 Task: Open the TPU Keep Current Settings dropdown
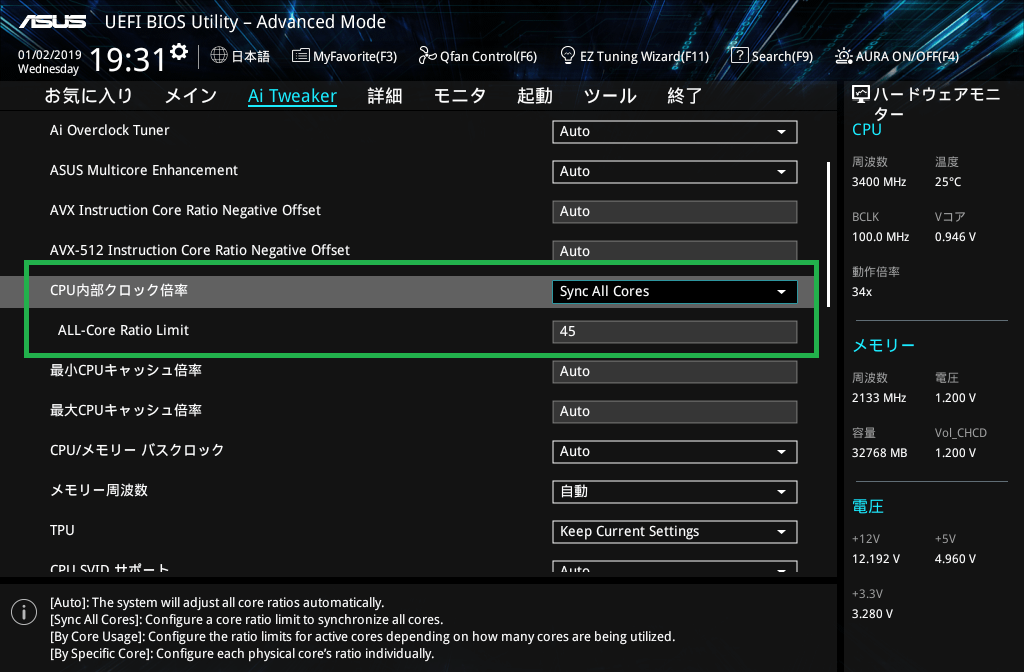point(675,532)
